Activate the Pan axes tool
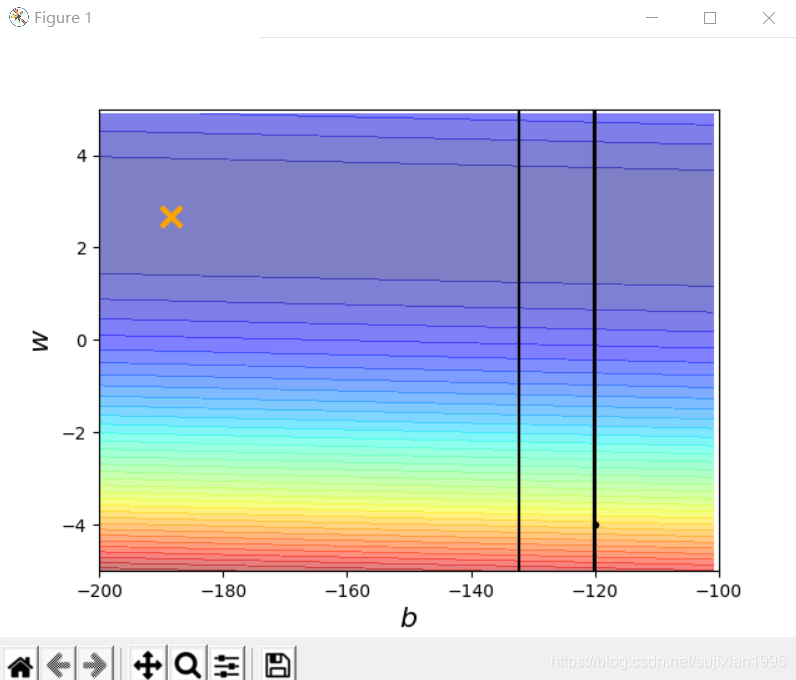 pyautogui.click(x=148, y=664)
